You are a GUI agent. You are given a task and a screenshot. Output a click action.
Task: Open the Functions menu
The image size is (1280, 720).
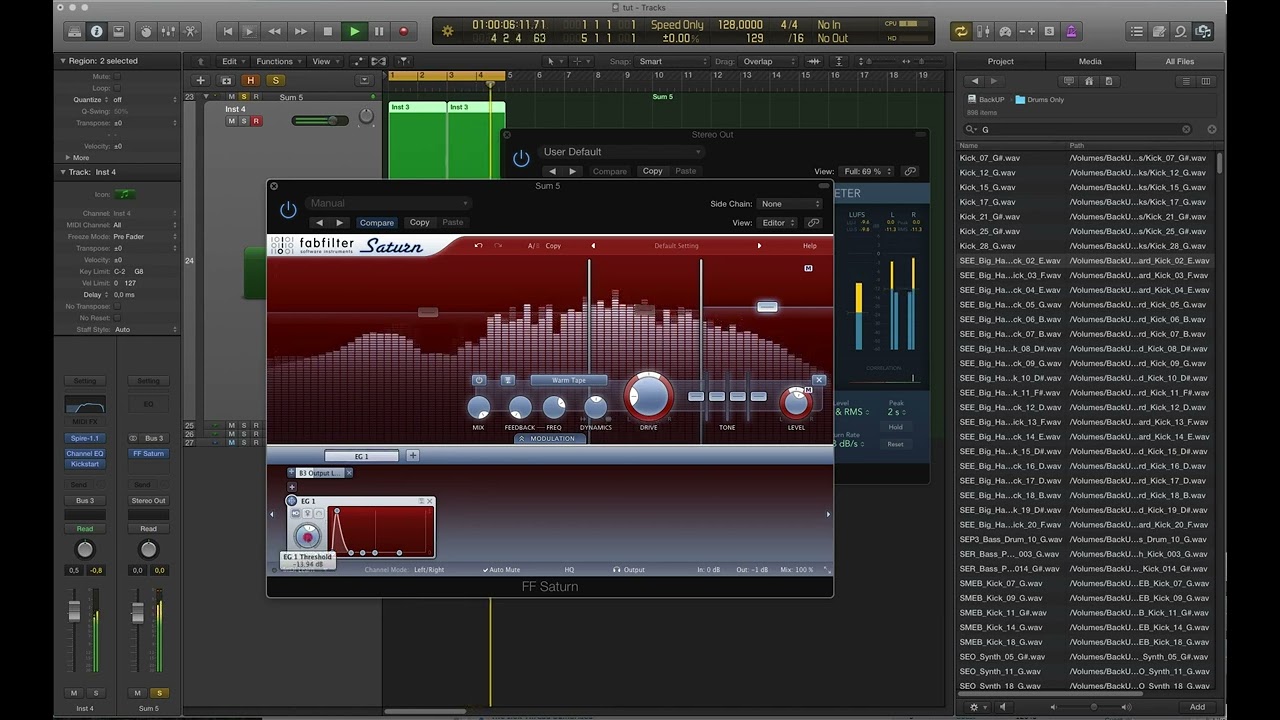[x=278, y=61]
